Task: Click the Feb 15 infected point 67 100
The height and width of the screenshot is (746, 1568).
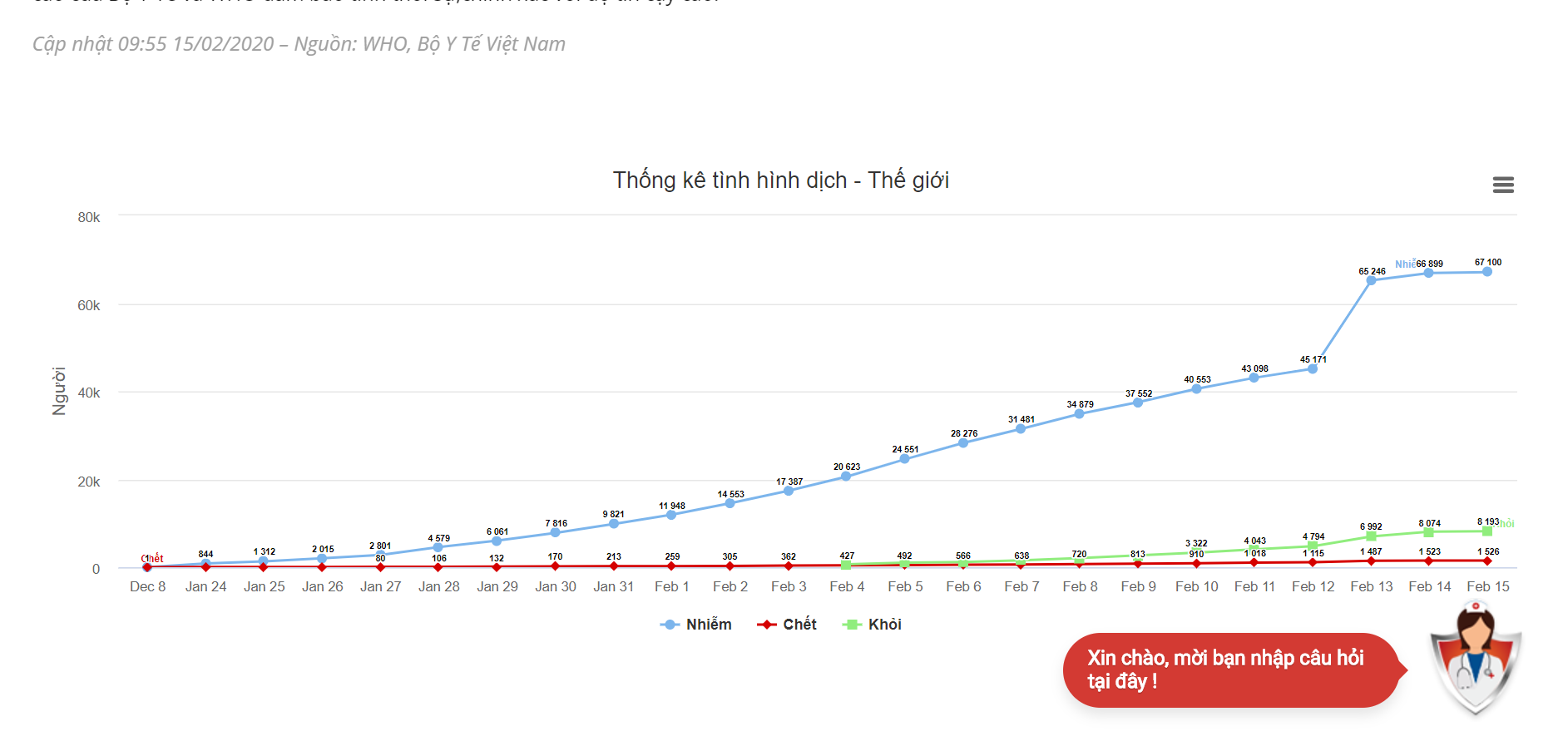Action: point(1486,272)
